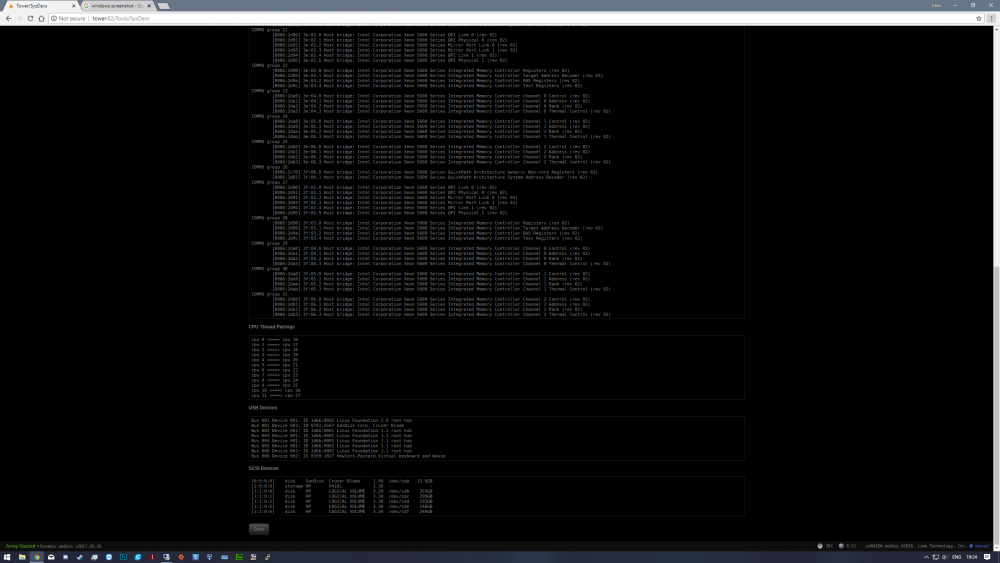Open the clock showing 19:24
This screenshot has width=1000, height=563.
tap(972, 557)
